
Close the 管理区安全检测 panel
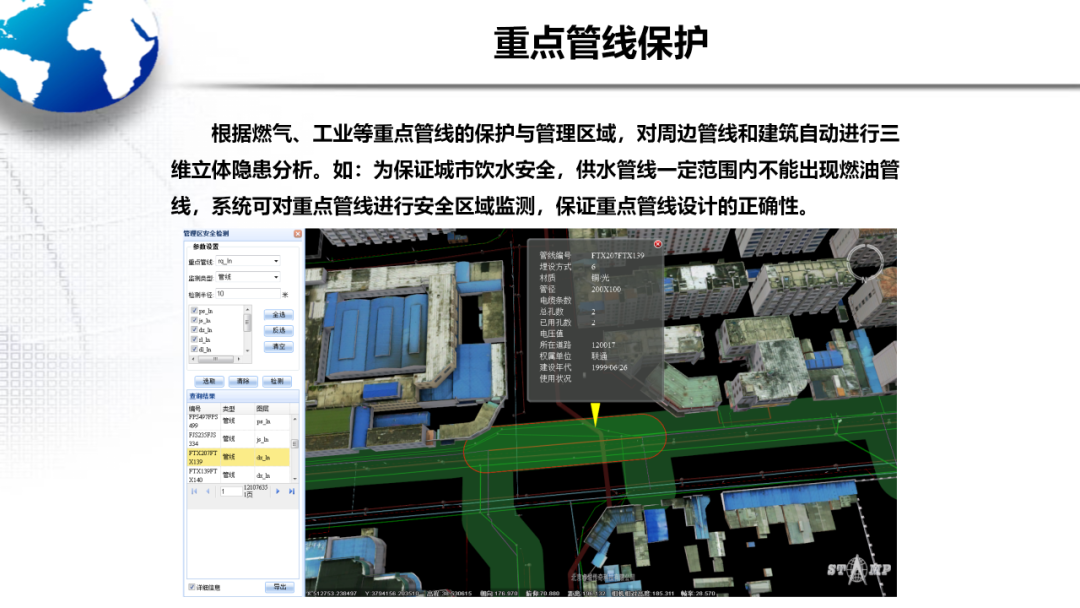(x=298, y=233)
